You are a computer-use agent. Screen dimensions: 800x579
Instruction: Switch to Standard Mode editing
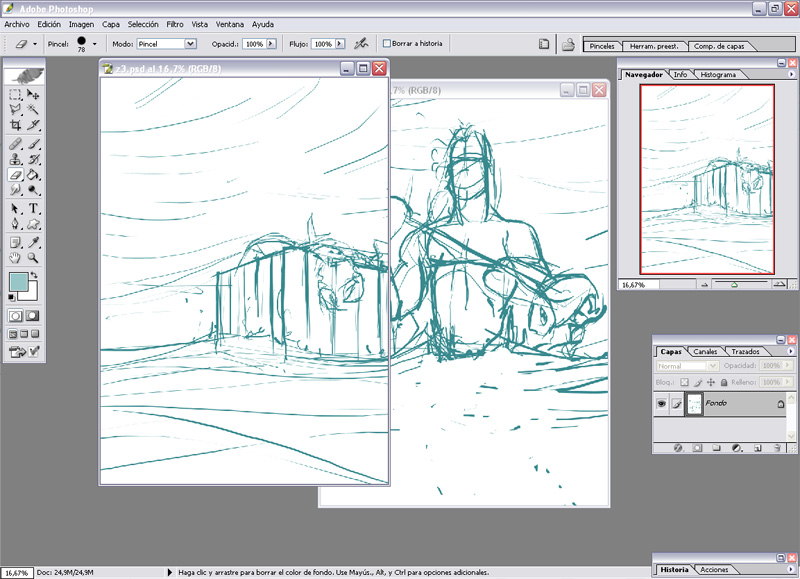tap(15, 316)
